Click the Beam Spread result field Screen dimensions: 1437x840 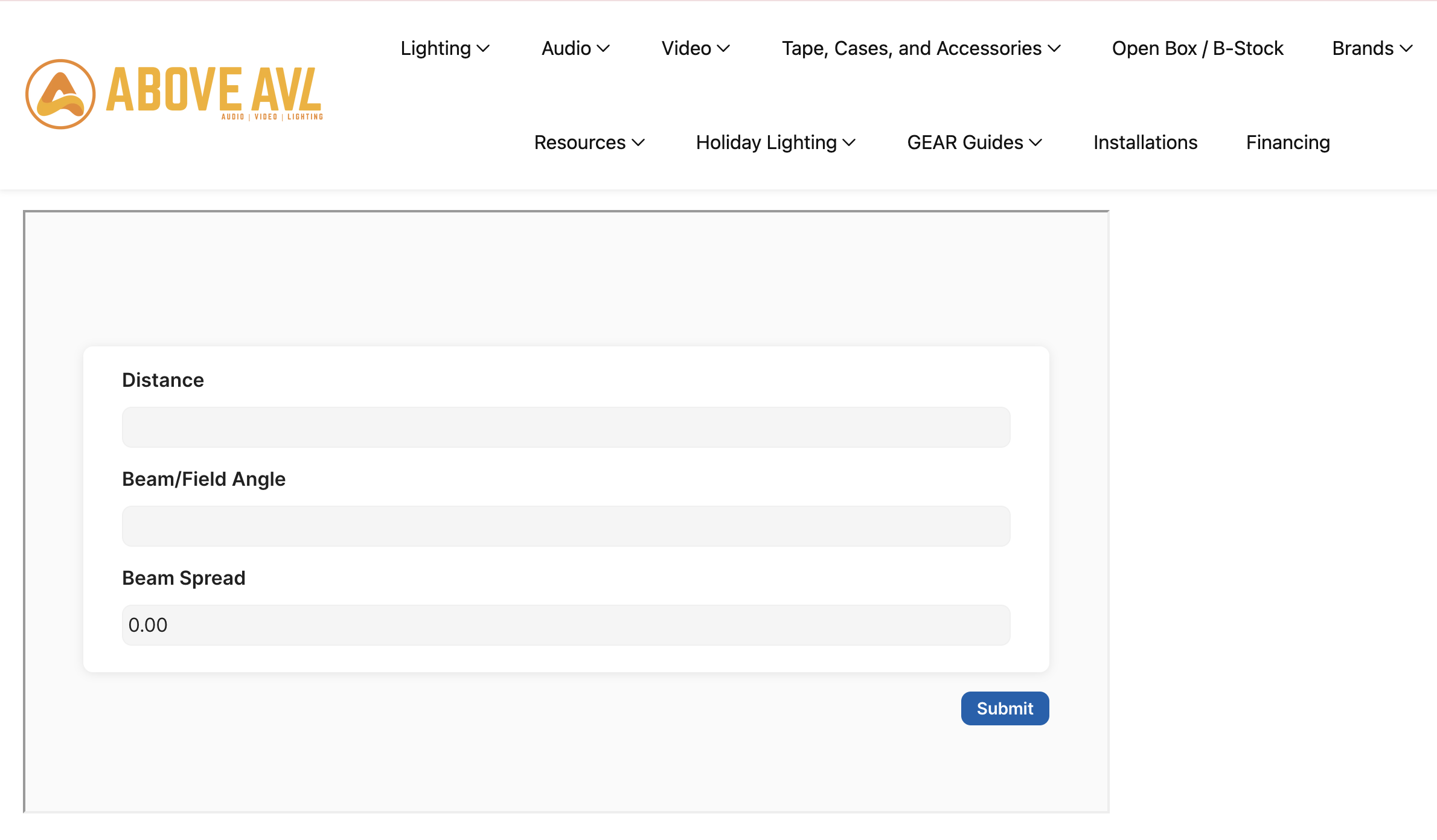click(566, 625)
